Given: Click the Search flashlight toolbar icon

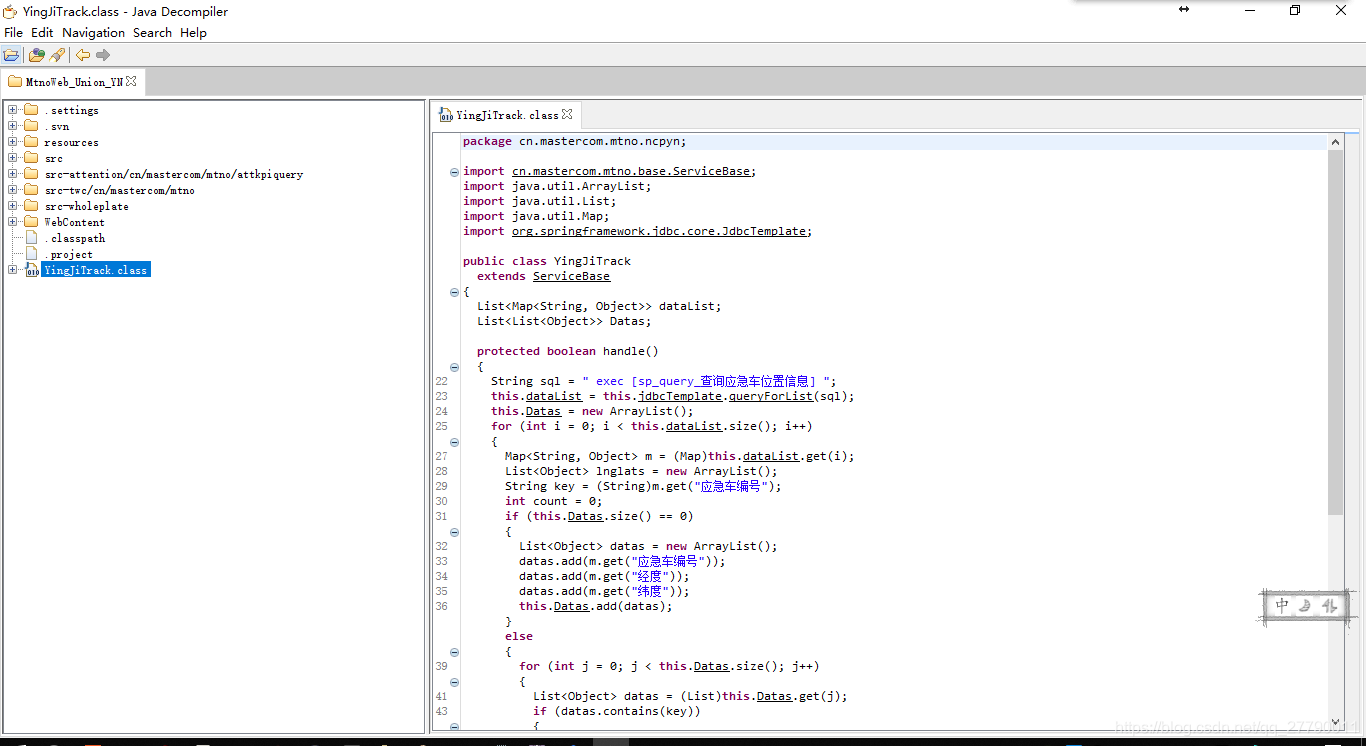Looking at the screenshot, I should coord(57,55).
